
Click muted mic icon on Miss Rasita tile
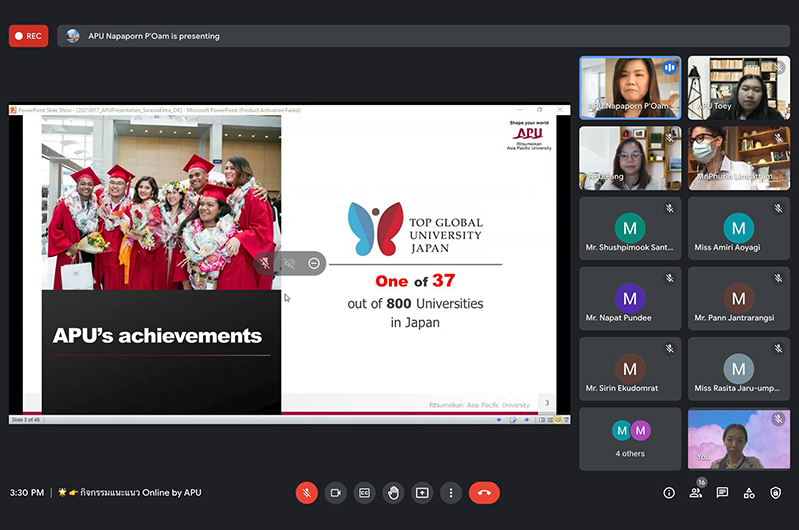tap(778, 349)
